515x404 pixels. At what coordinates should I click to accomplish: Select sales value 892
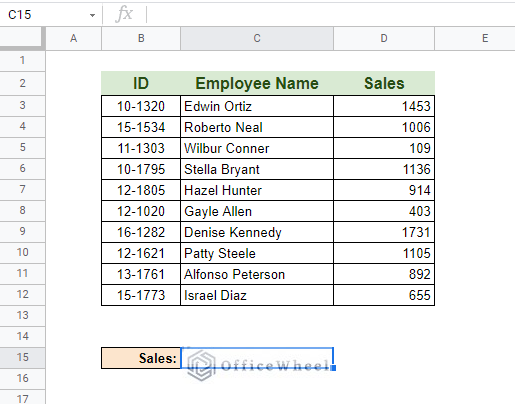tap(384, 274)
